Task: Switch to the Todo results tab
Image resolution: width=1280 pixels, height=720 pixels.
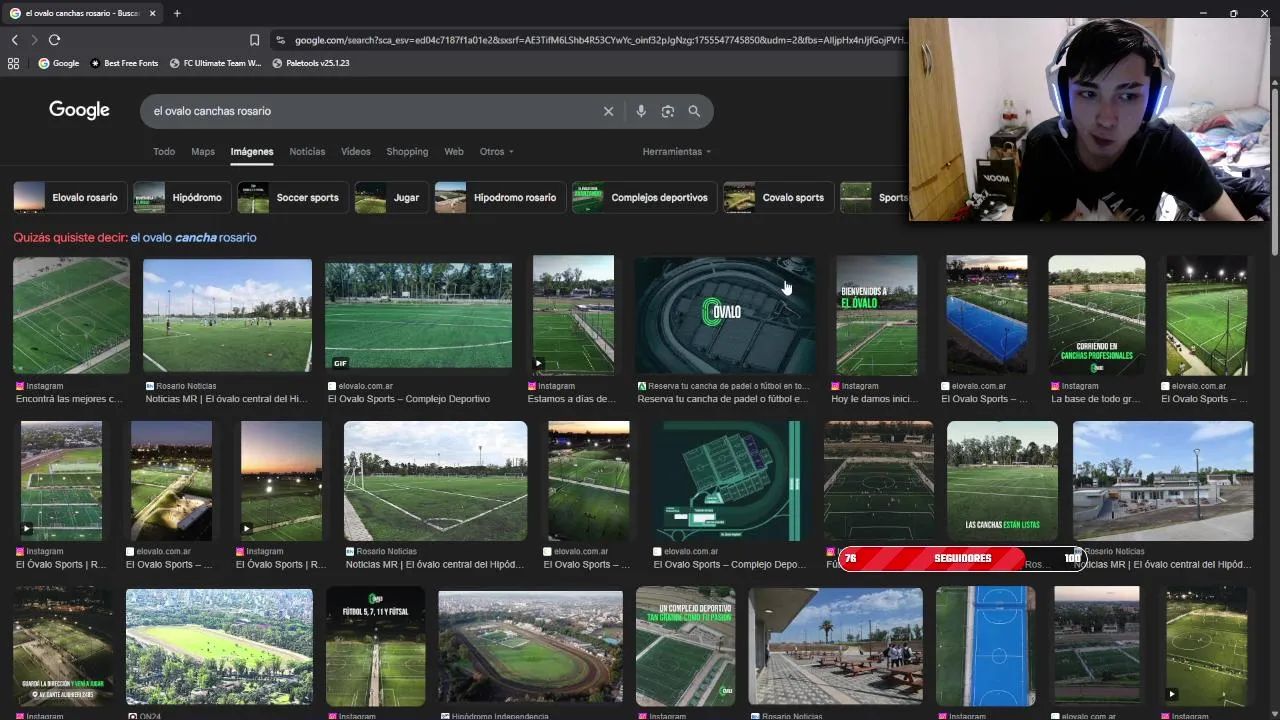Action: coord(164,152)
